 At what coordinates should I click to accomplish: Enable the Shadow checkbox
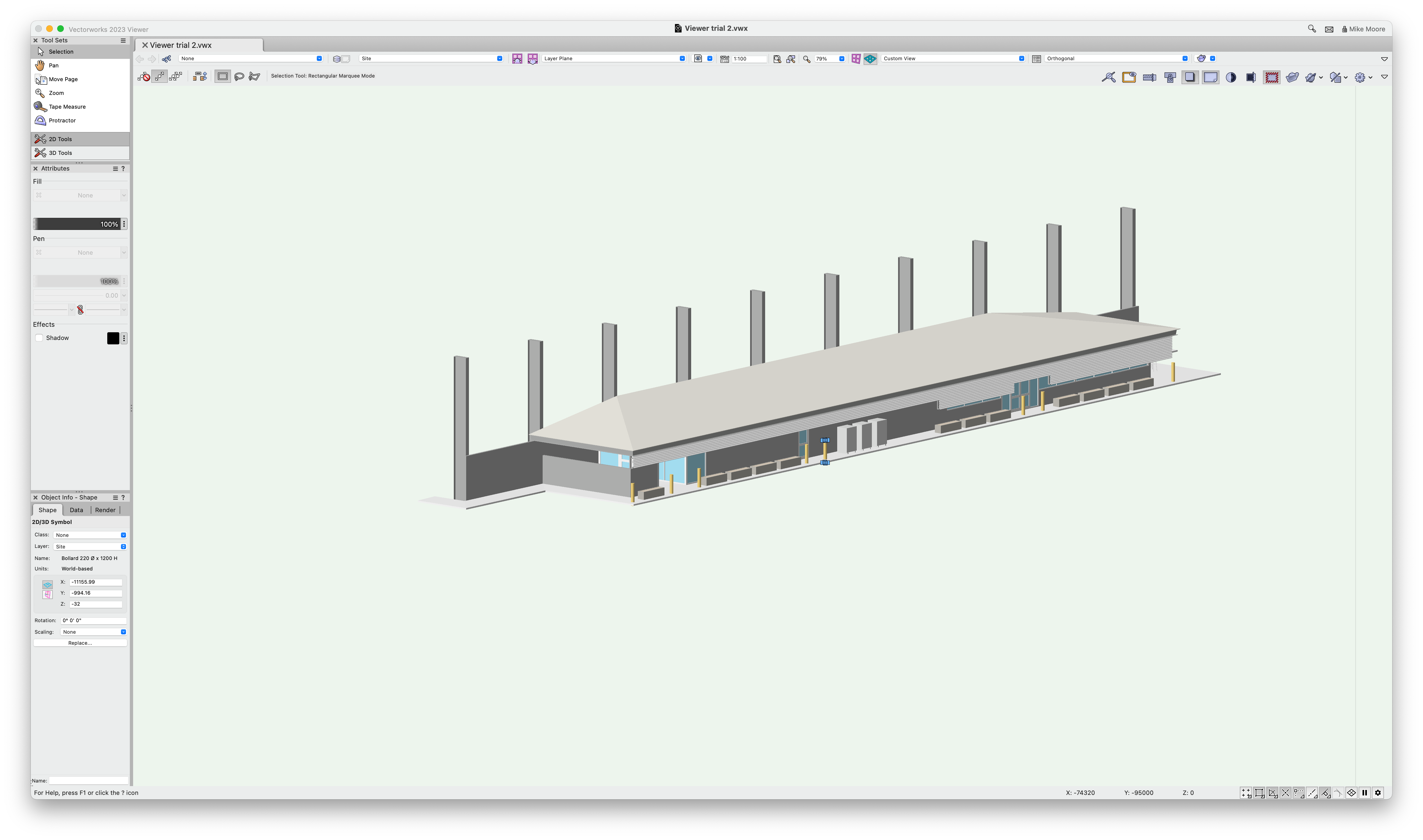tap(39, 338)
